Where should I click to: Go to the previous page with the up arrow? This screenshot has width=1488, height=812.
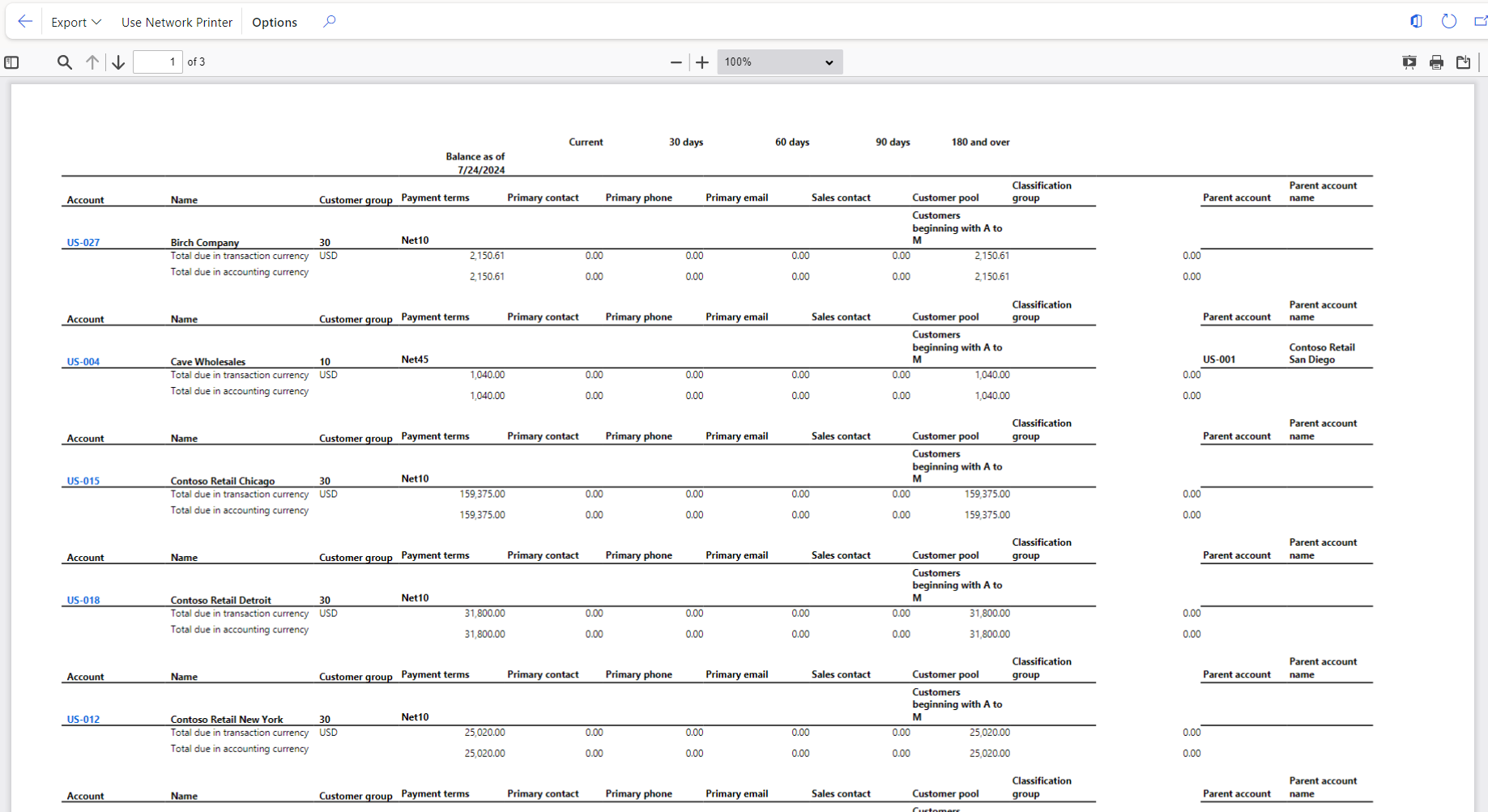(x=92, y=62)
